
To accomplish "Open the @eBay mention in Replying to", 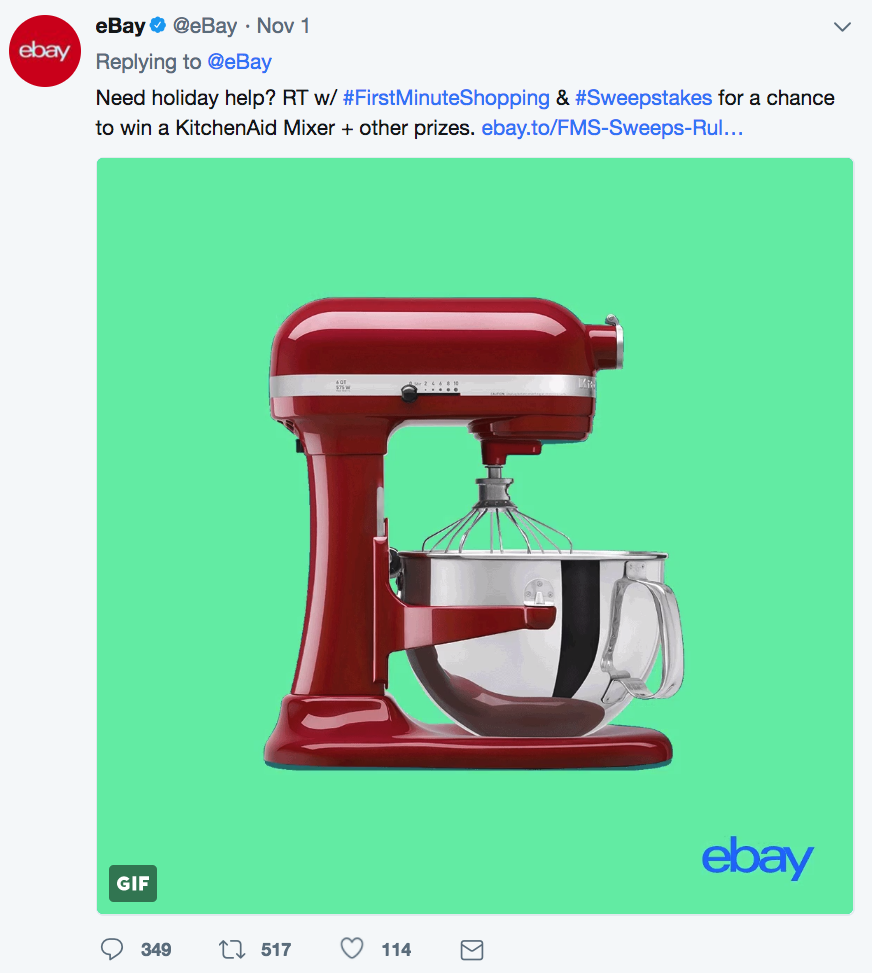I will point(240,62).
